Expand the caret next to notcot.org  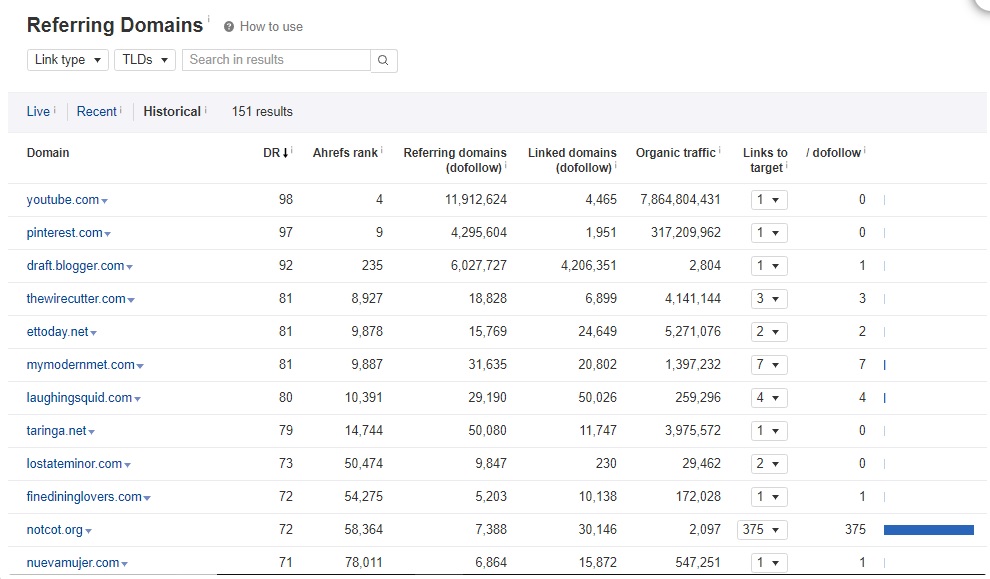88,531
